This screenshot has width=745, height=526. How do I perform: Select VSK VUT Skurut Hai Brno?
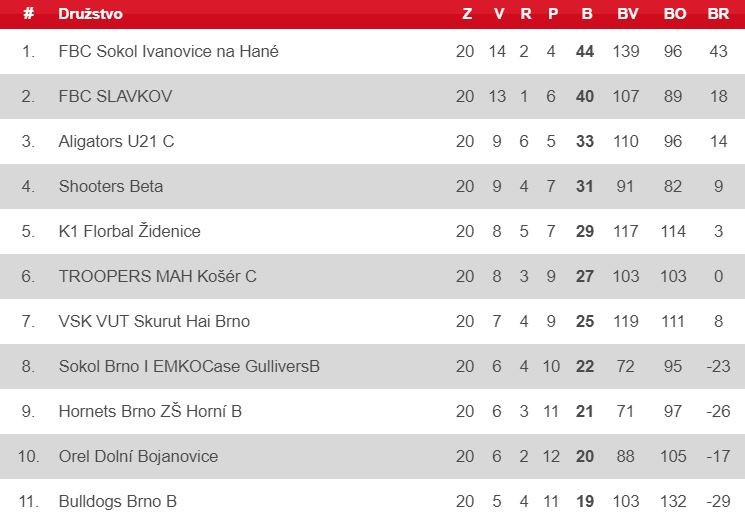[x=154, y=321]
